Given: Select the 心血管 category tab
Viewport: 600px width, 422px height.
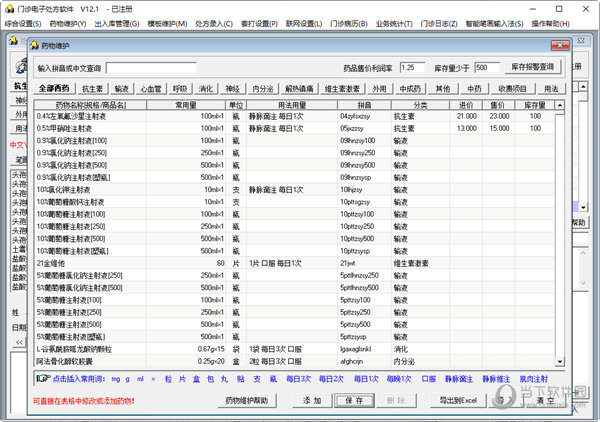Looking at the screenshot, I should coord(151,89).
